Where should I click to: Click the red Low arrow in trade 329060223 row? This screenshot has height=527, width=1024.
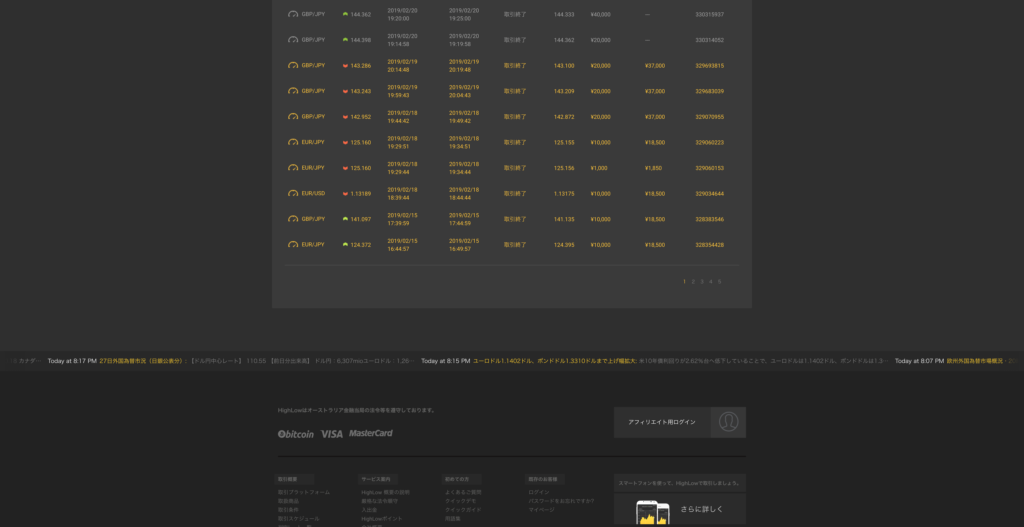(x=345, y=142)
